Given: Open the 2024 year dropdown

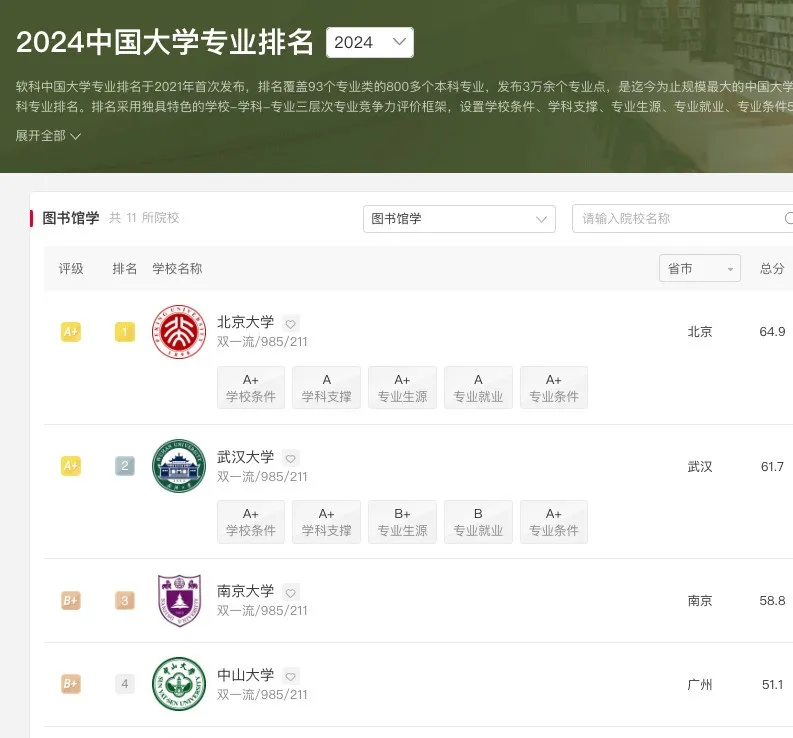Looking at the screenshot, I should click(x=370, y=42).
